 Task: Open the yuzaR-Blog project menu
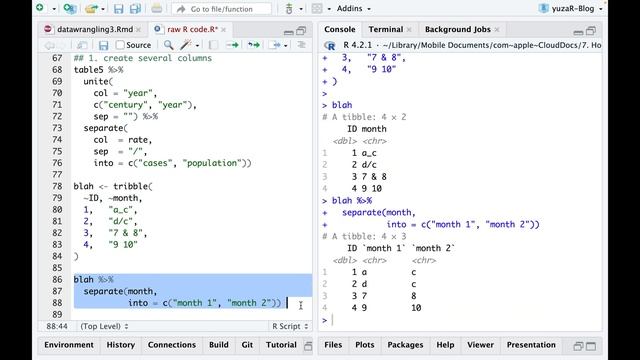[x=571, y=9]
